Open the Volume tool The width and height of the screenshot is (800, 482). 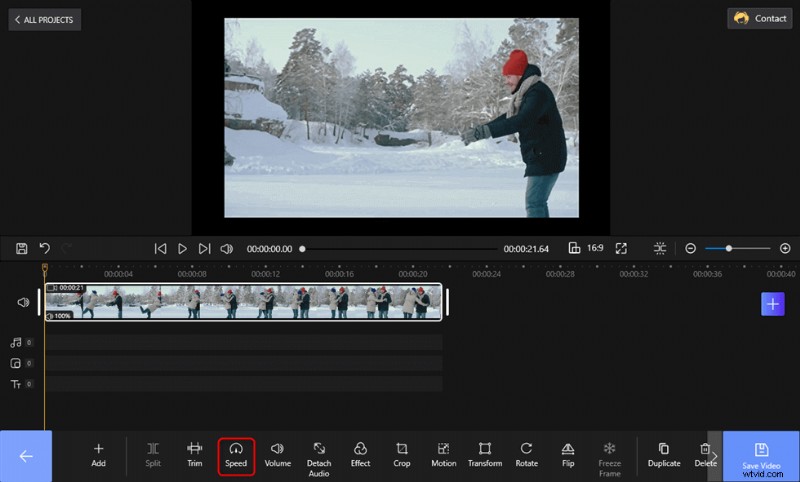tap(278, 455)
